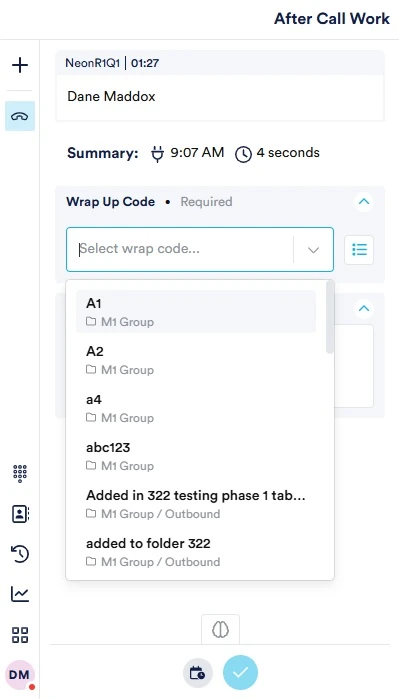This screenshot has height=699, width=399.
Task: Click the 9:07 AM connect time
Action: coord(197,153)
